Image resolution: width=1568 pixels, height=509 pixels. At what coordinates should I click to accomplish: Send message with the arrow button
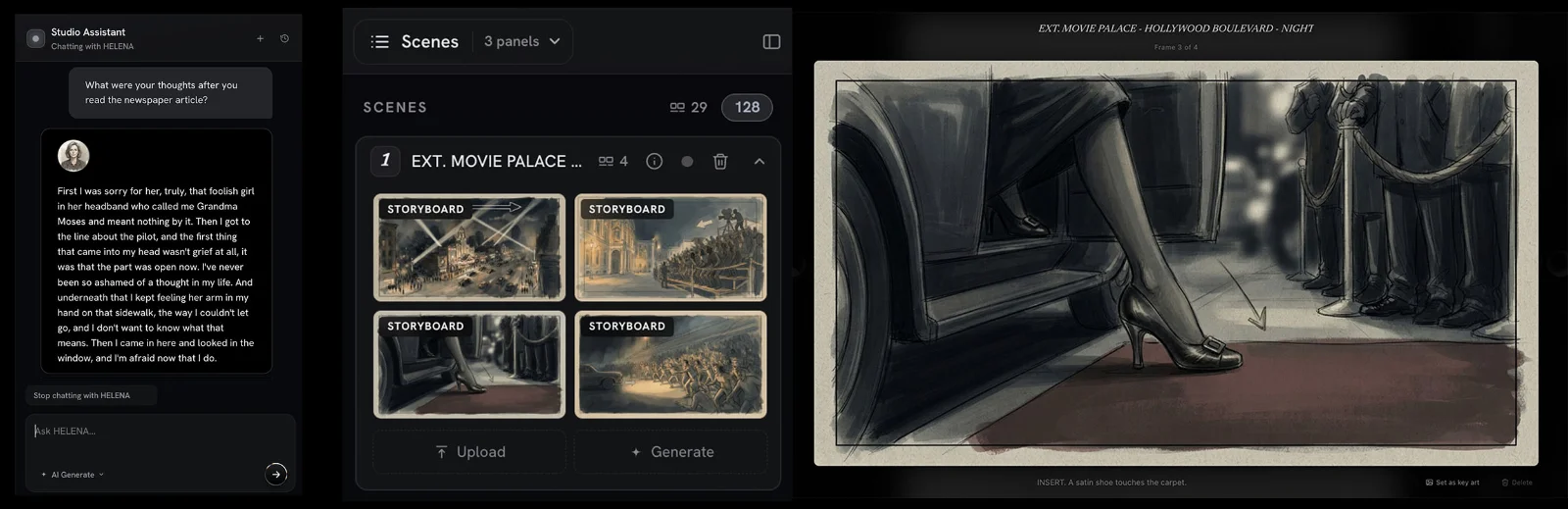276,474
